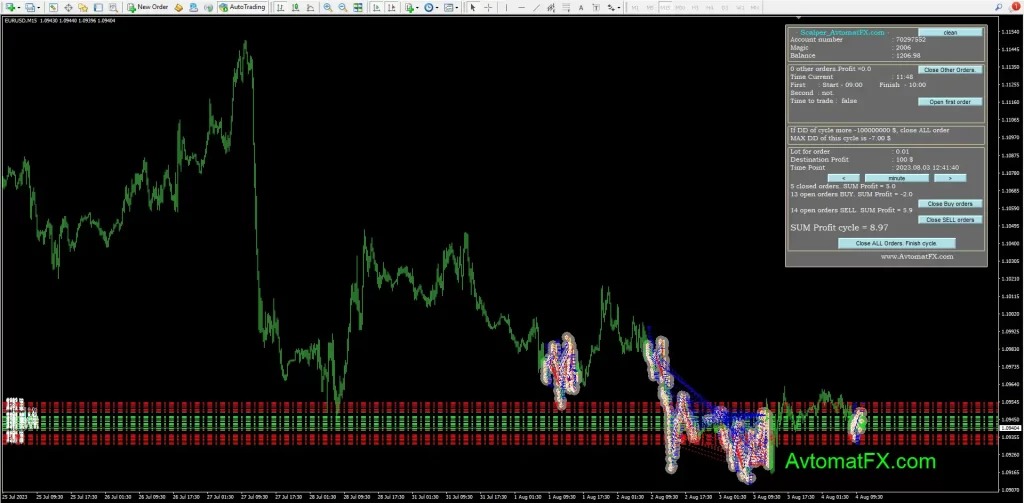1024x503 pixels.
Task: Click the Close Buy orders button
Action: pos(950,203)
